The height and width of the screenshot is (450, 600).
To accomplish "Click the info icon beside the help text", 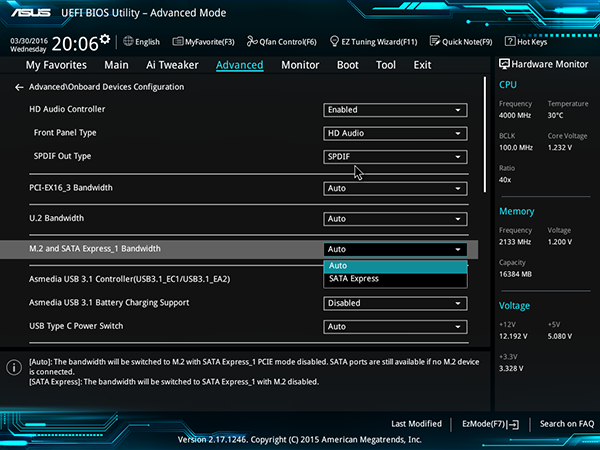I will 14,368.
